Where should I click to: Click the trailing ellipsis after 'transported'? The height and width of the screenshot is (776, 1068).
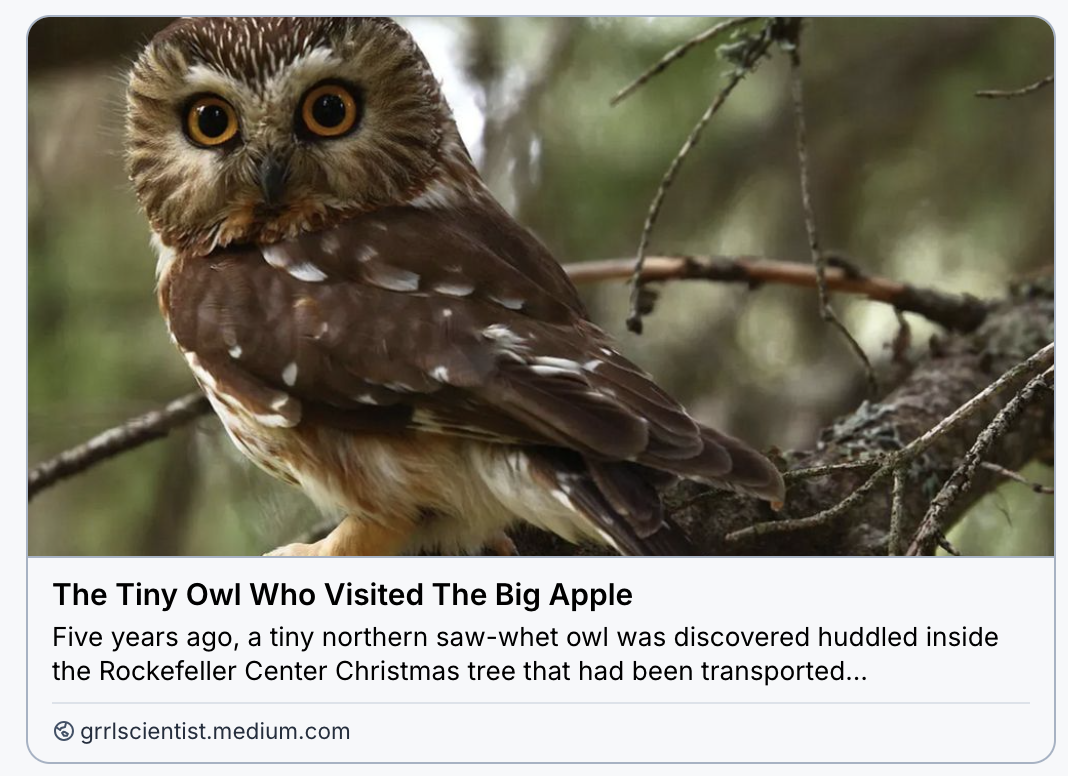pyautogui.click(x=857, y=671)
